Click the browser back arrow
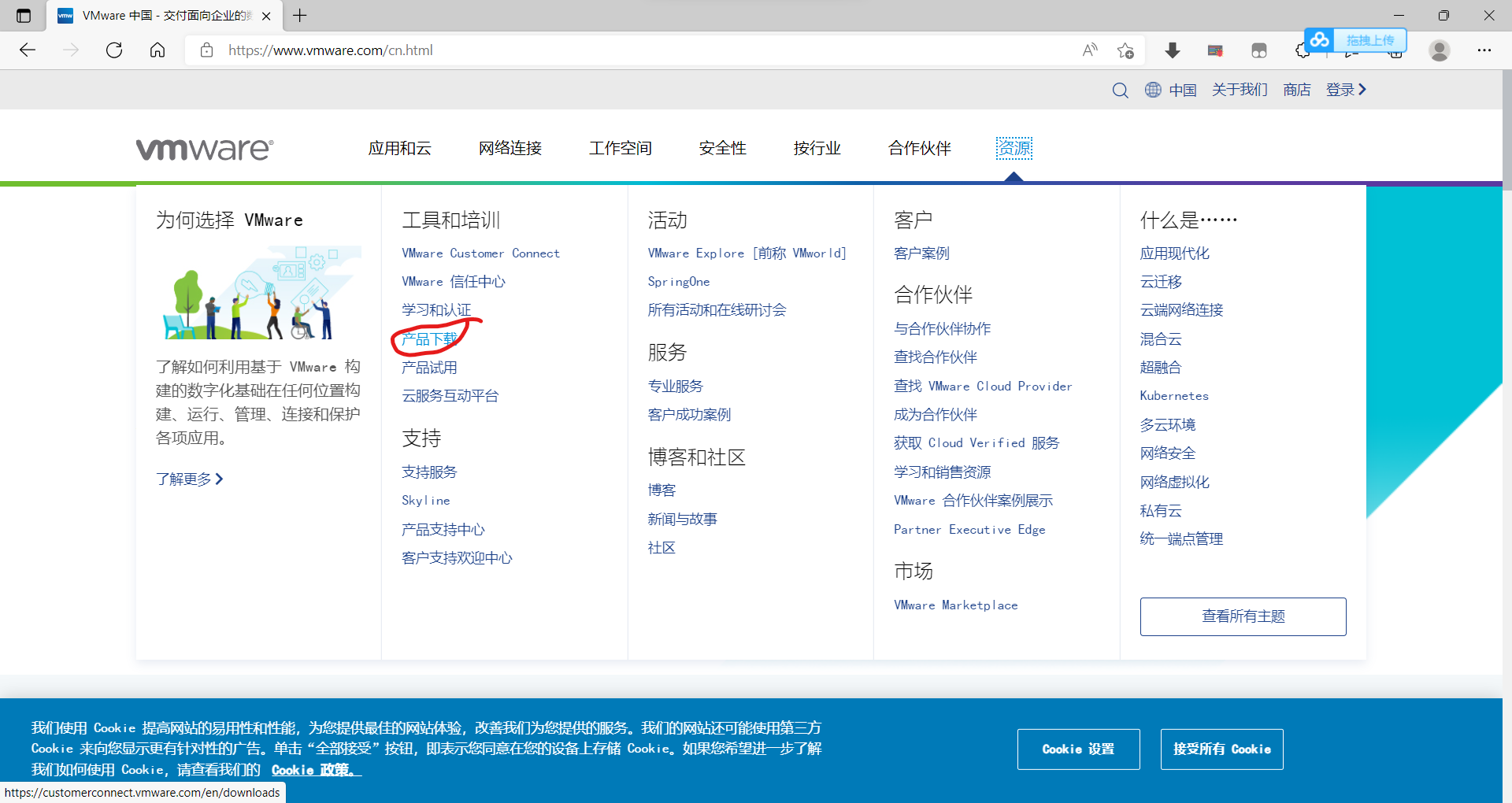Viewport: 1512px width, 803px height. [28, 50]
